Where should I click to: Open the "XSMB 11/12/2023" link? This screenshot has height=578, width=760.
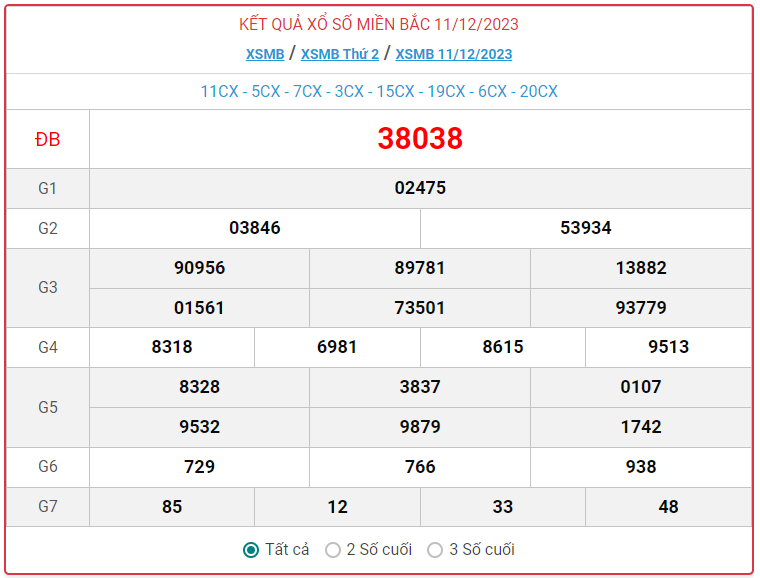454,54
